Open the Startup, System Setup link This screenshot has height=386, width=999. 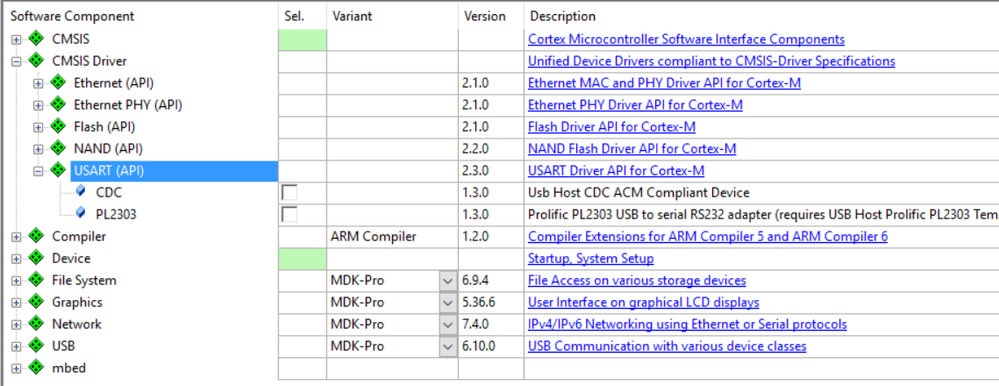tap(591, 259)
